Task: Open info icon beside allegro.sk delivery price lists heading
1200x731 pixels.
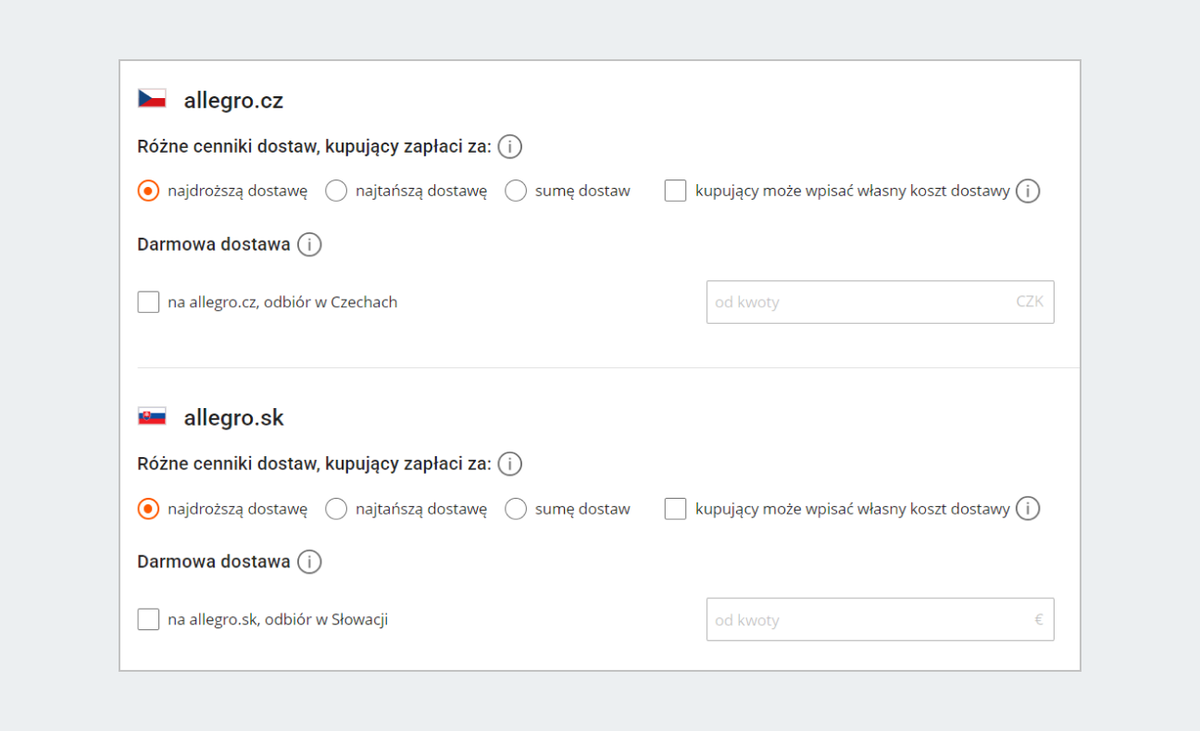Action: pos(510,465)
